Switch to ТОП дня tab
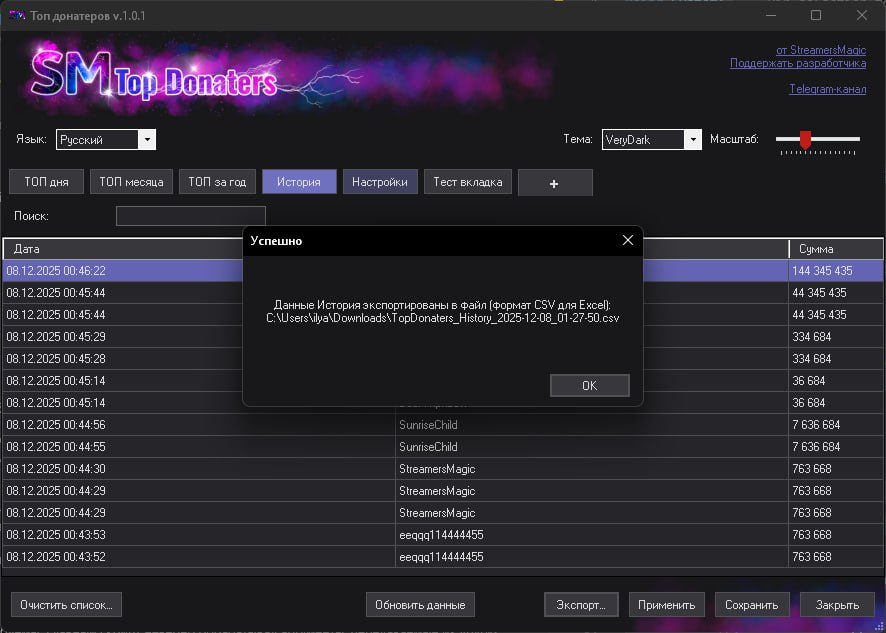 (46, 182)
